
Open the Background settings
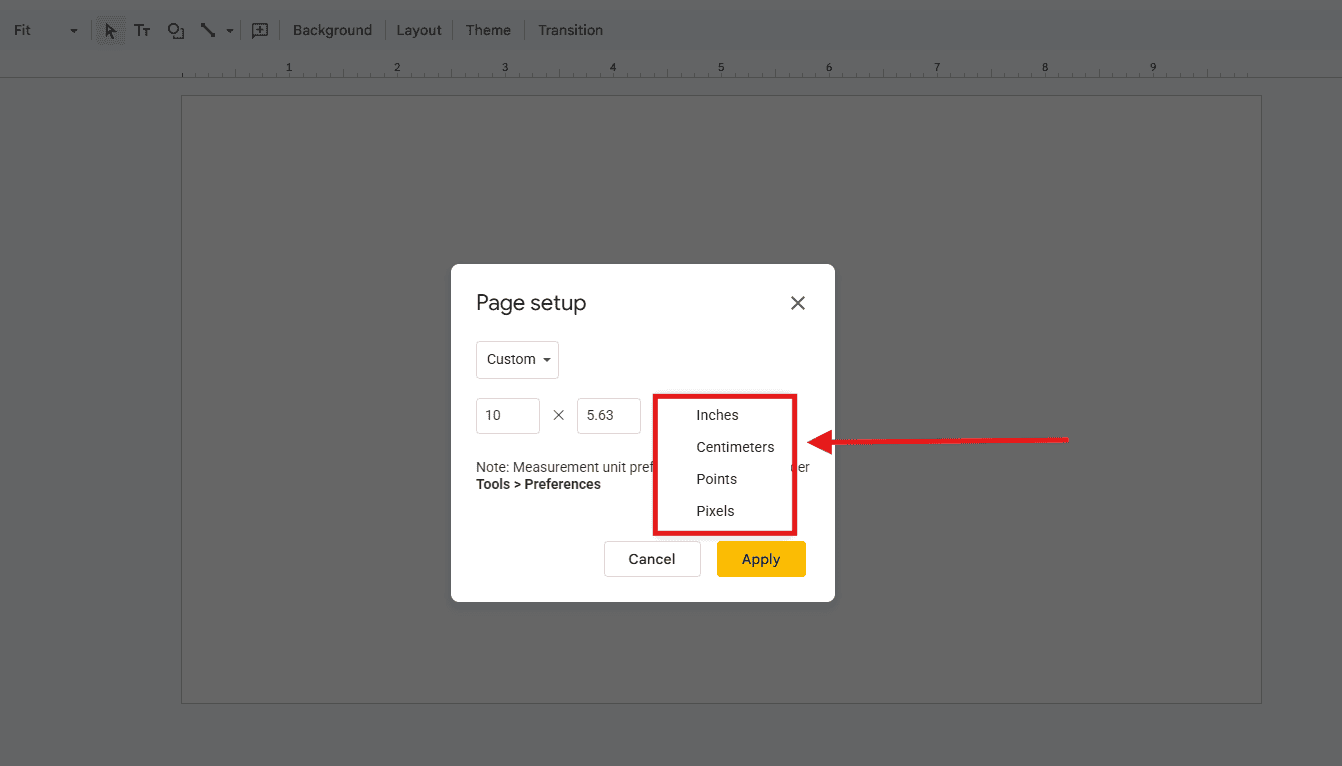click(332, 30)
